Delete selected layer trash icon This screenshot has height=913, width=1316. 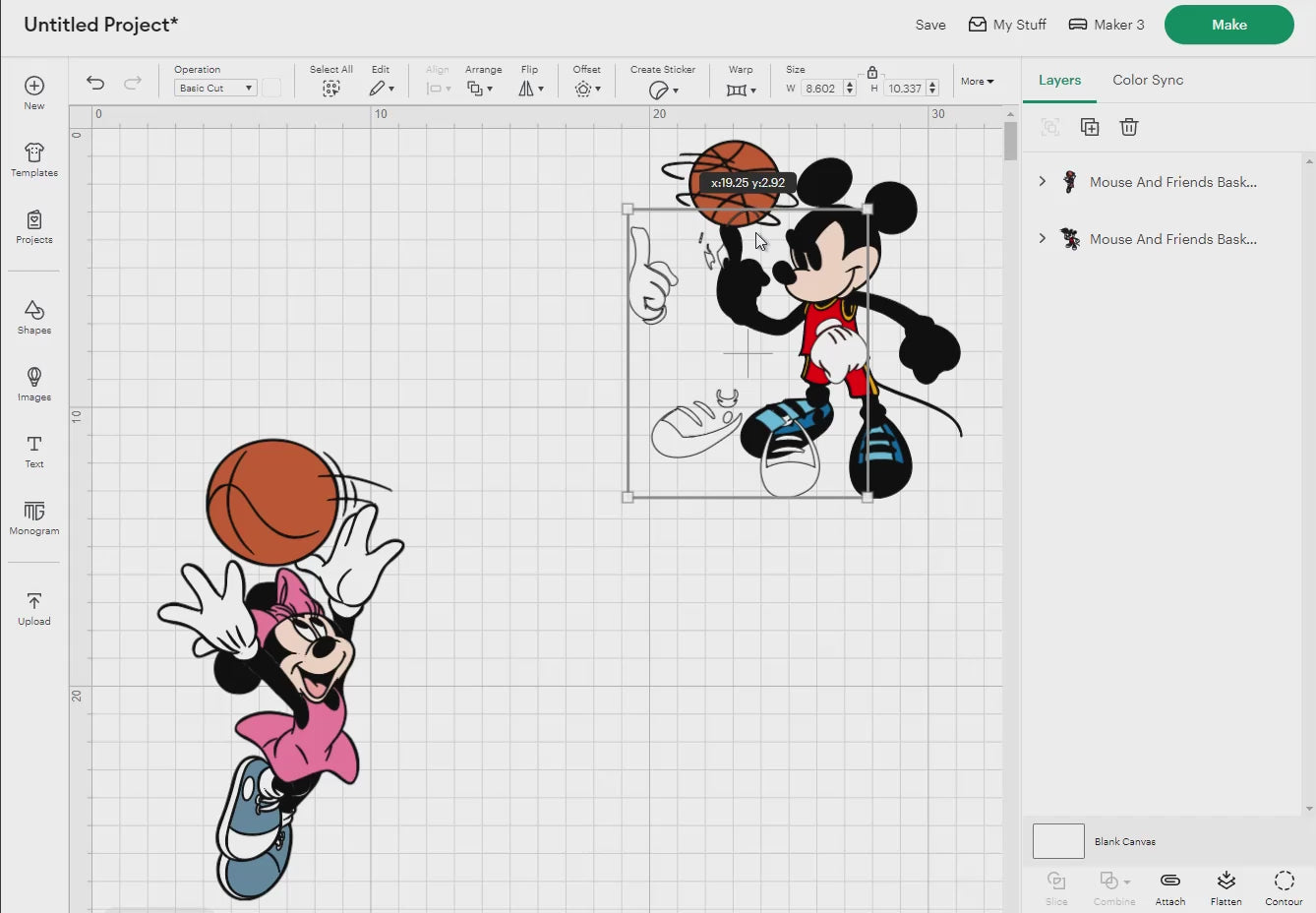(x=1129, y=127)
